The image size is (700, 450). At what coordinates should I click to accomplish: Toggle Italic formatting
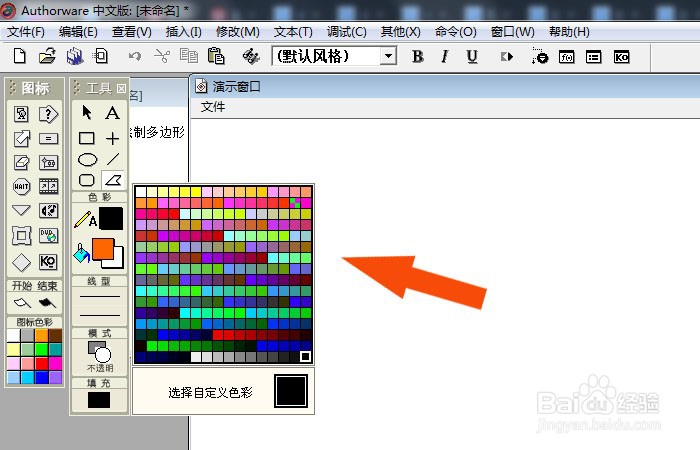[445, 56]
